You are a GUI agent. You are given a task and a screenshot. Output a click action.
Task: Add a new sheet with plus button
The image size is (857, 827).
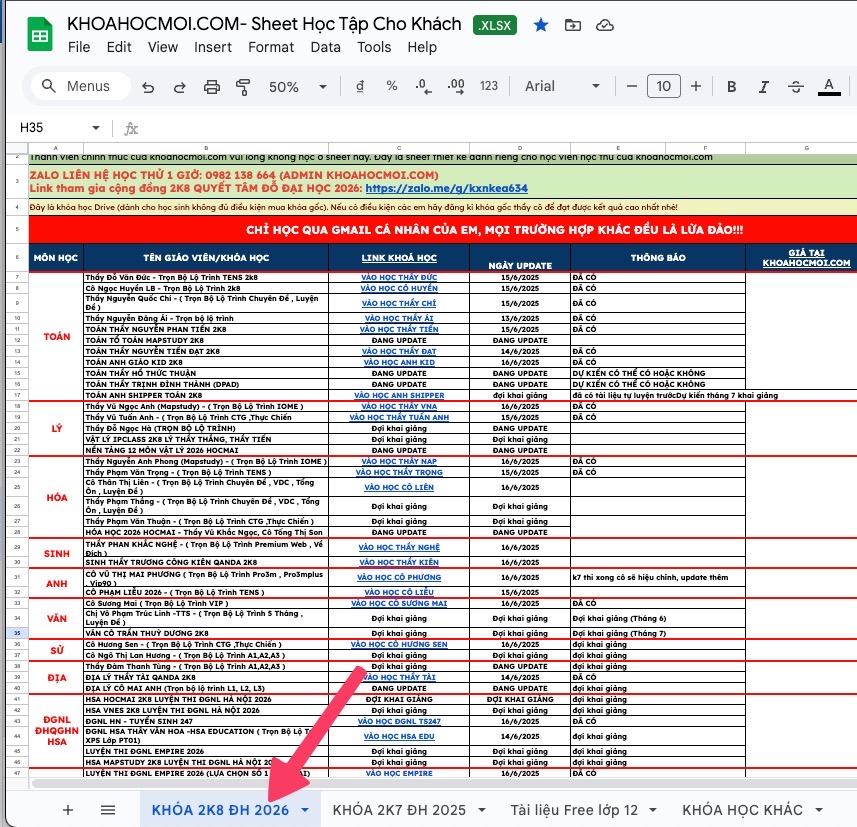click(x=68, y=810)
